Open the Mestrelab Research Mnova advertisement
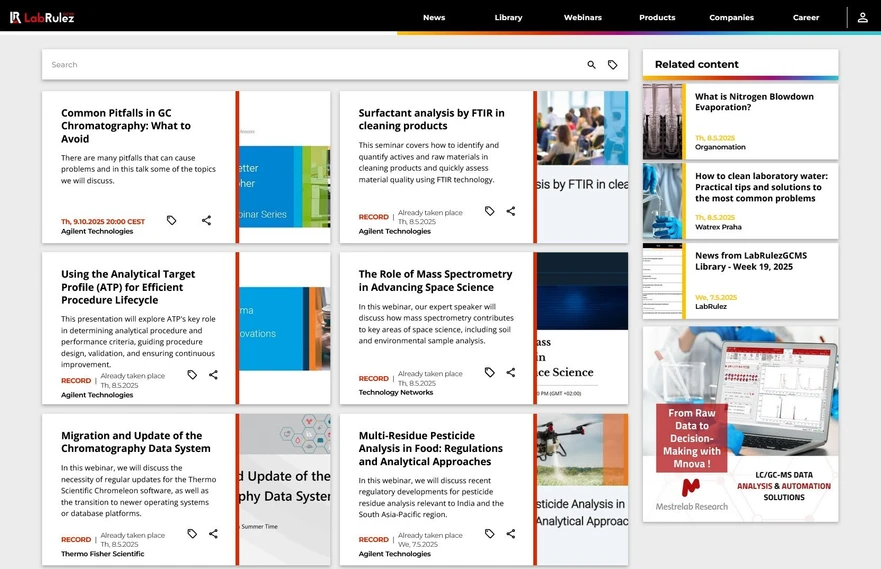 741,425
